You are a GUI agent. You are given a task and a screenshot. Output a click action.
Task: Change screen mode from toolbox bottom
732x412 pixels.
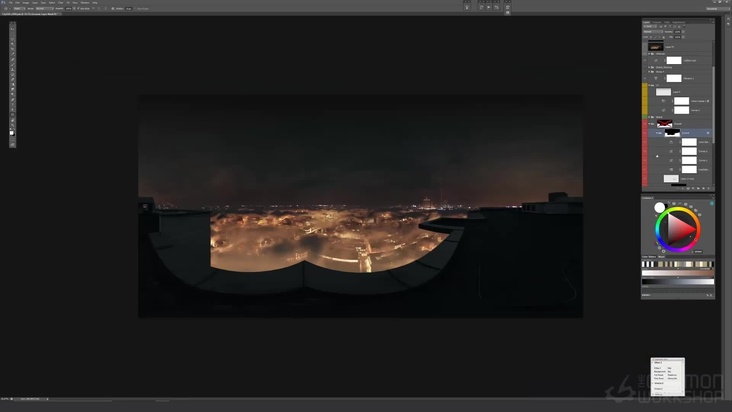pyautogui.click(x=13, y=145)
